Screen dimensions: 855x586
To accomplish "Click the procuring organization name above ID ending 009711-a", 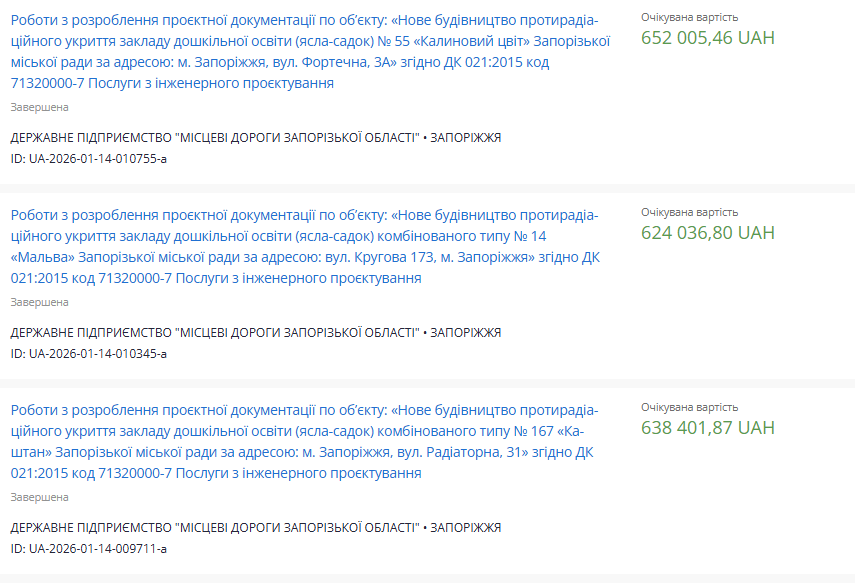I will tap(214, 527).
